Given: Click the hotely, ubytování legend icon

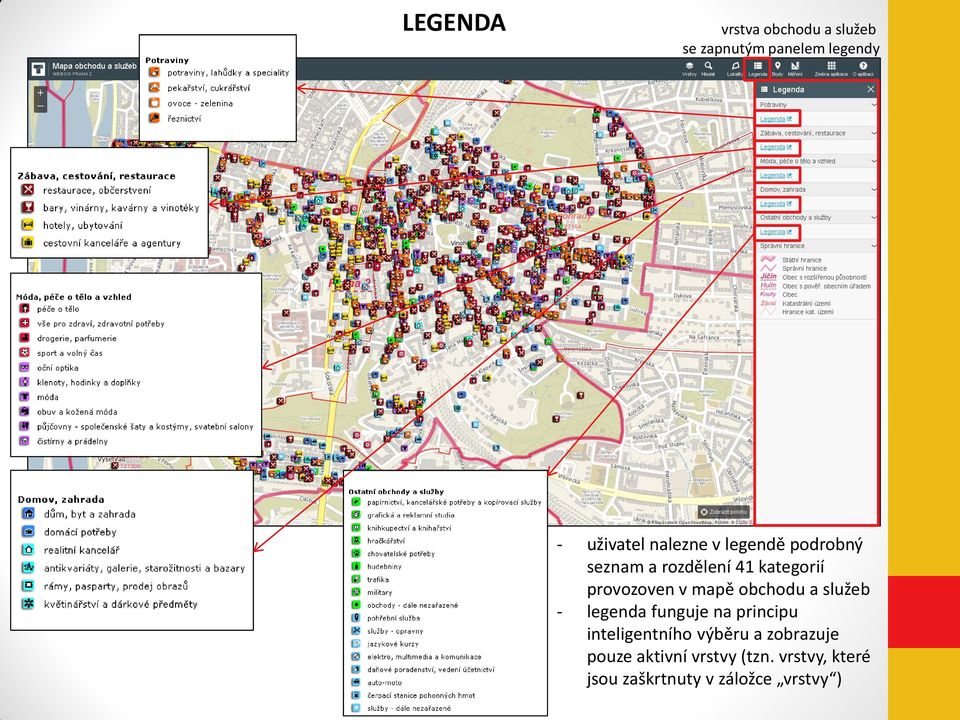Looking at the screenshot, I should coord(28,225).
